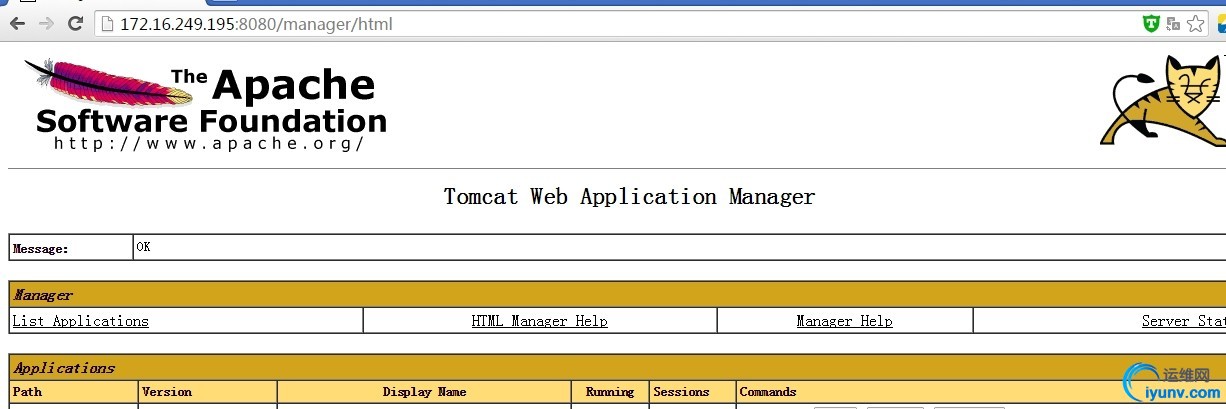The width and height of the screenshot is (1226, 409).
Task: Click the Display Name column header
Action: point(424,392)
